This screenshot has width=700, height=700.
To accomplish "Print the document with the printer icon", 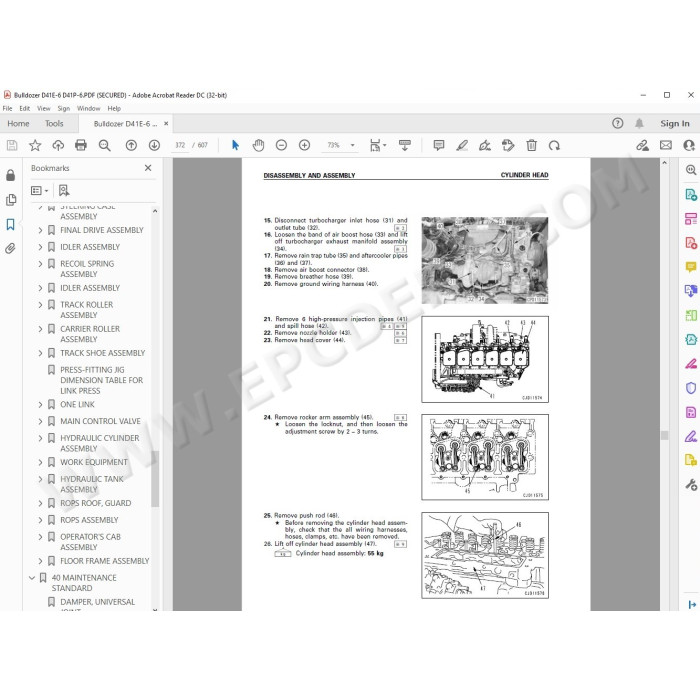I will point(81,145).
